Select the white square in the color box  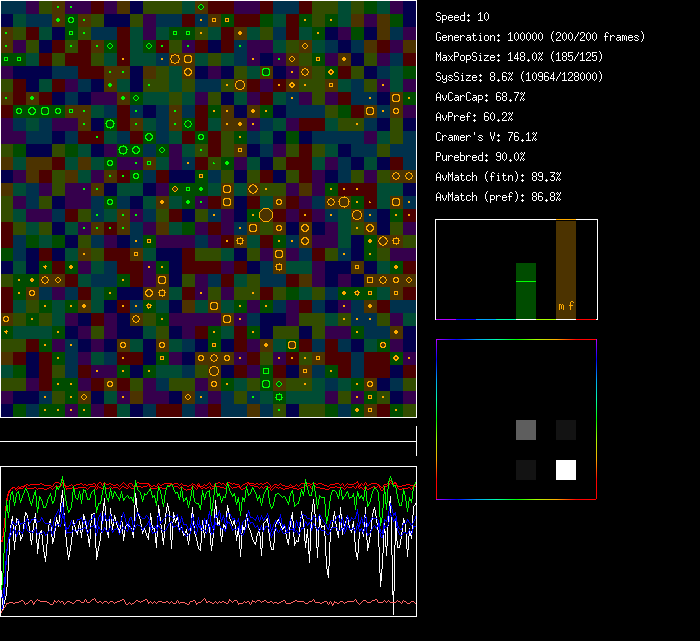(x=566, y=470)
